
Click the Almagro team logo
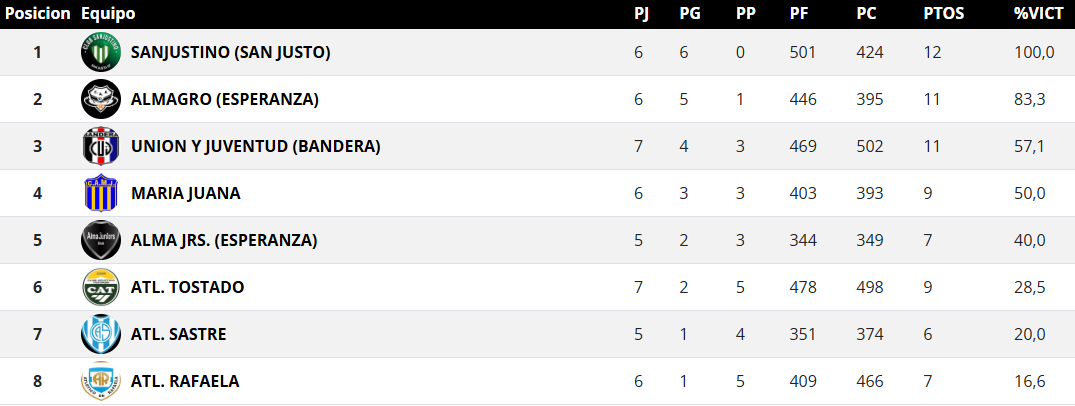point(100,99)
